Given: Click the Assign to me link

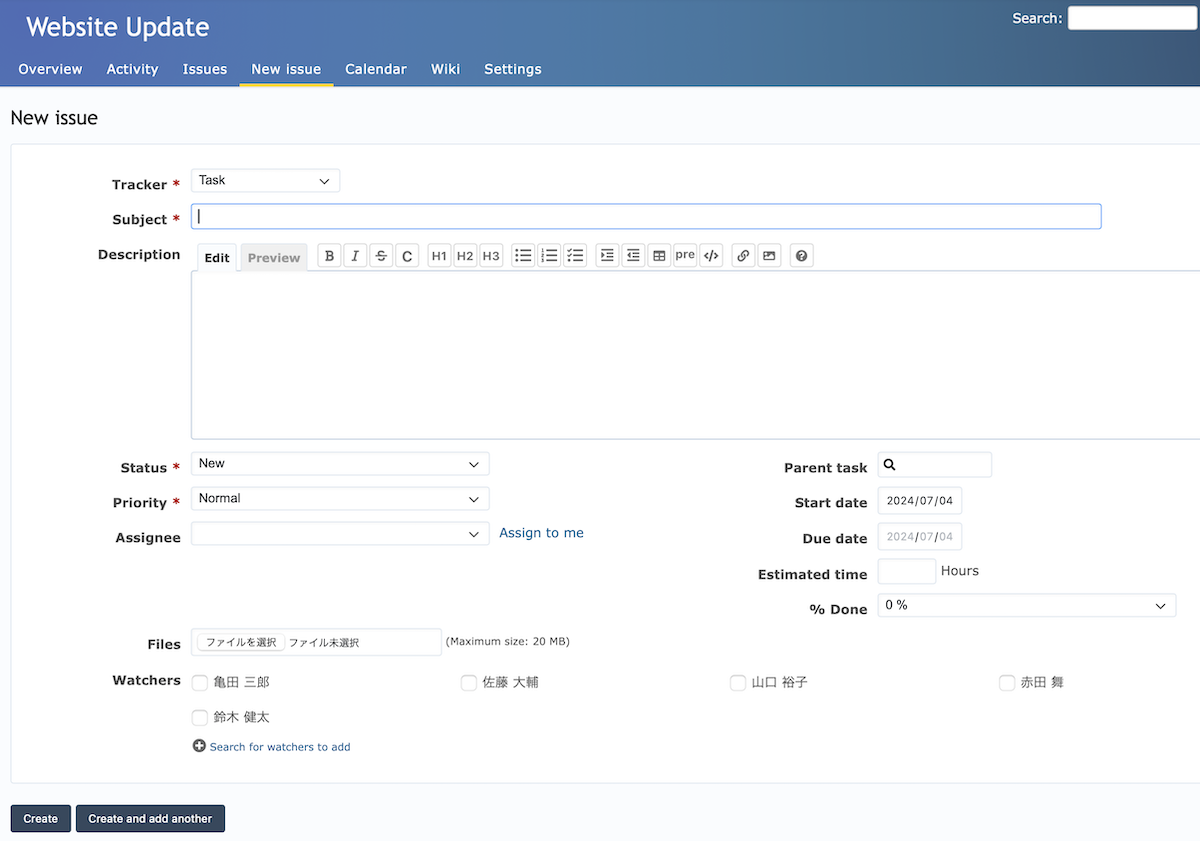Looking at the screenshot, I should click(541, 533).
